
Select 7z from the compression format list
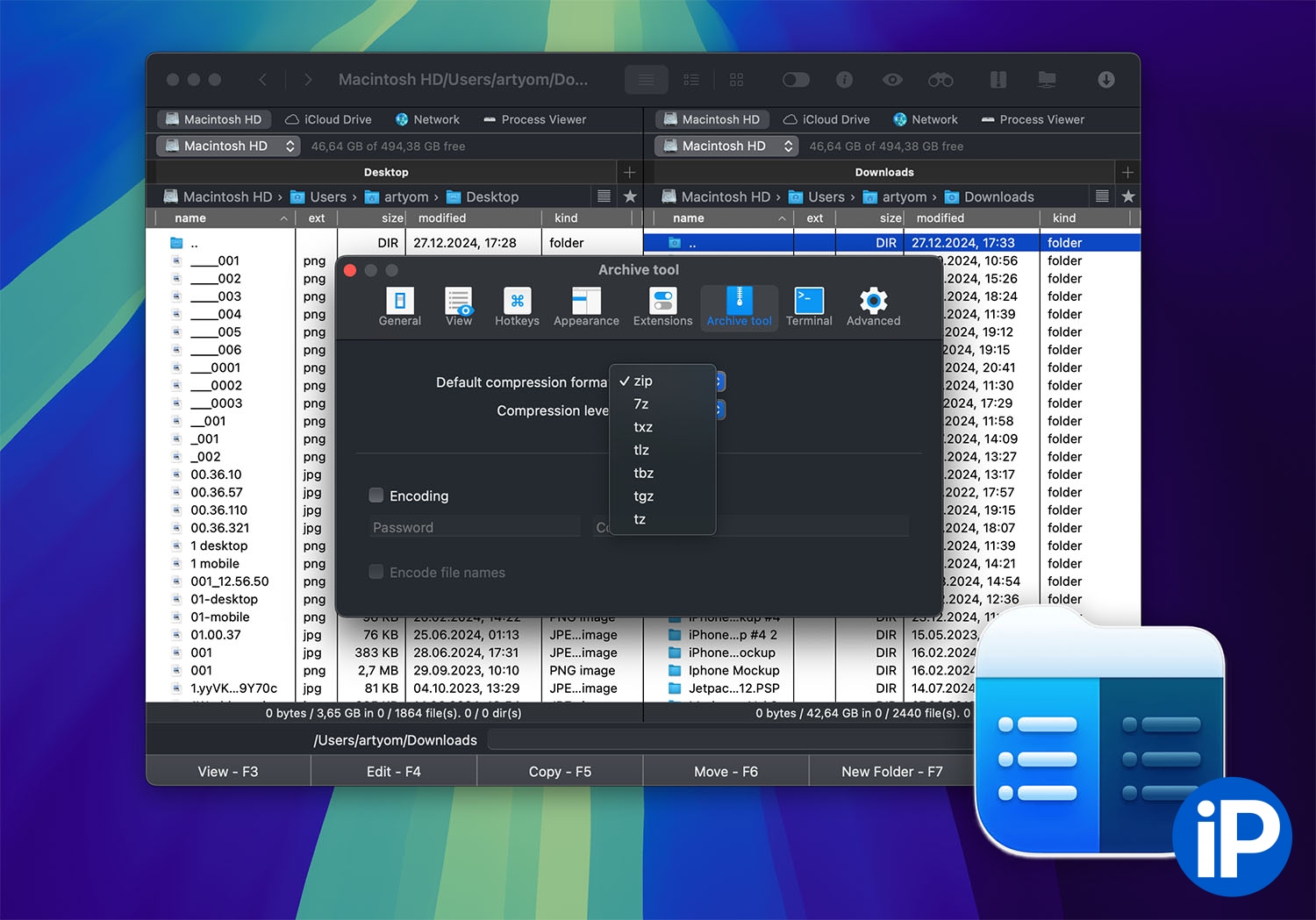pyautogui.click(x=641, y=404)
